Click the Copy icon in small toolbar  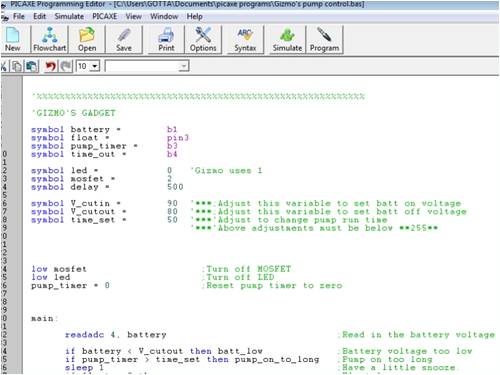click(17, 66)
